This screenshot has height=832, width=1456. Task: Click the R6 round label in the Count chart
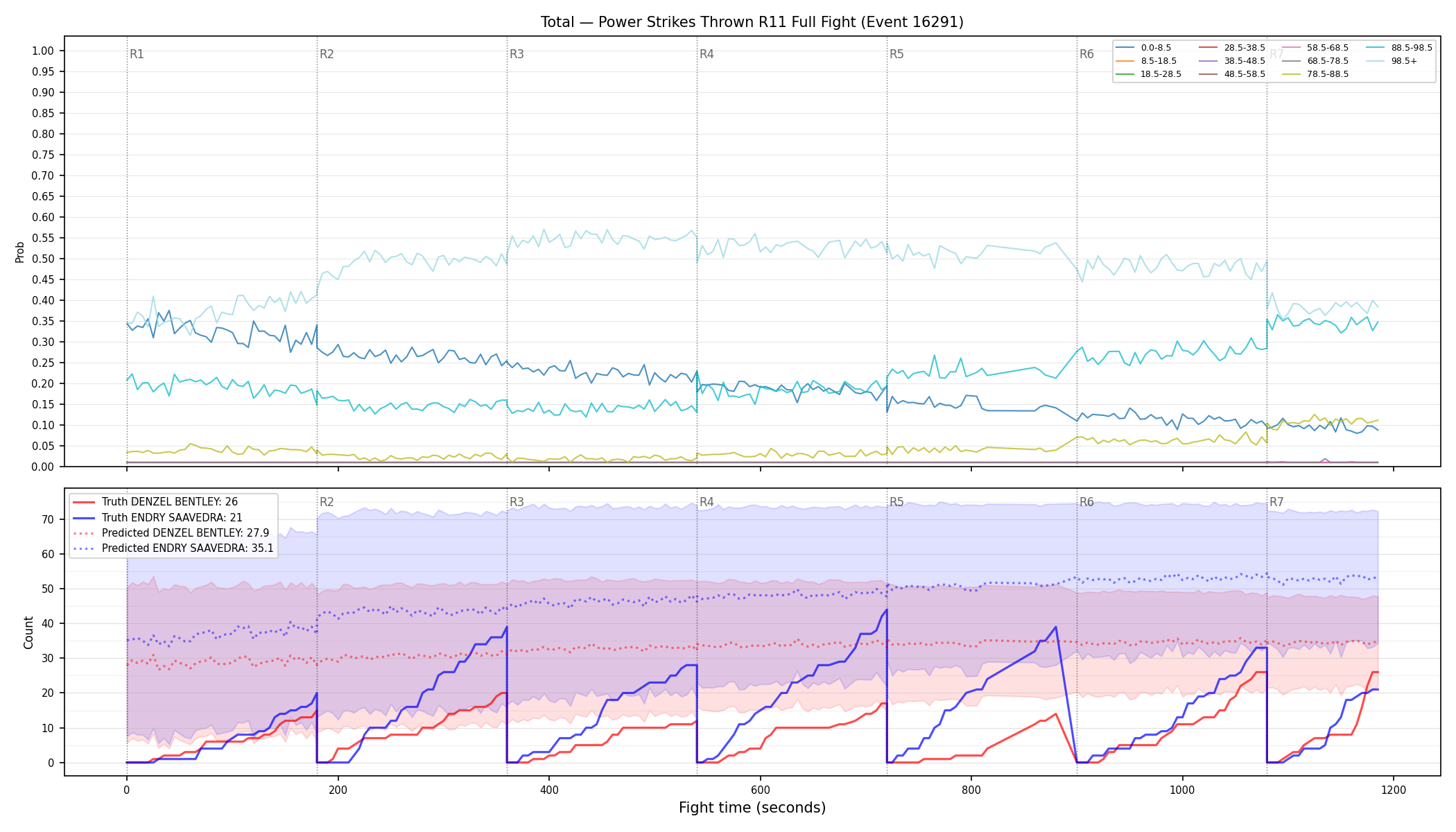click(1086, 502)
